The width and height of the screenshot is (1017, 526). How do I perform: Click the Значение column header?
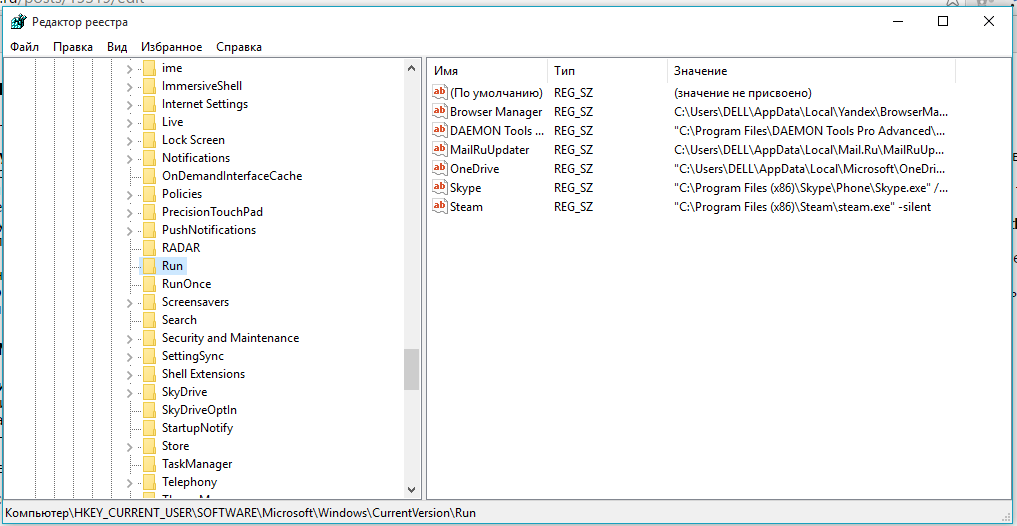(810, 71)
